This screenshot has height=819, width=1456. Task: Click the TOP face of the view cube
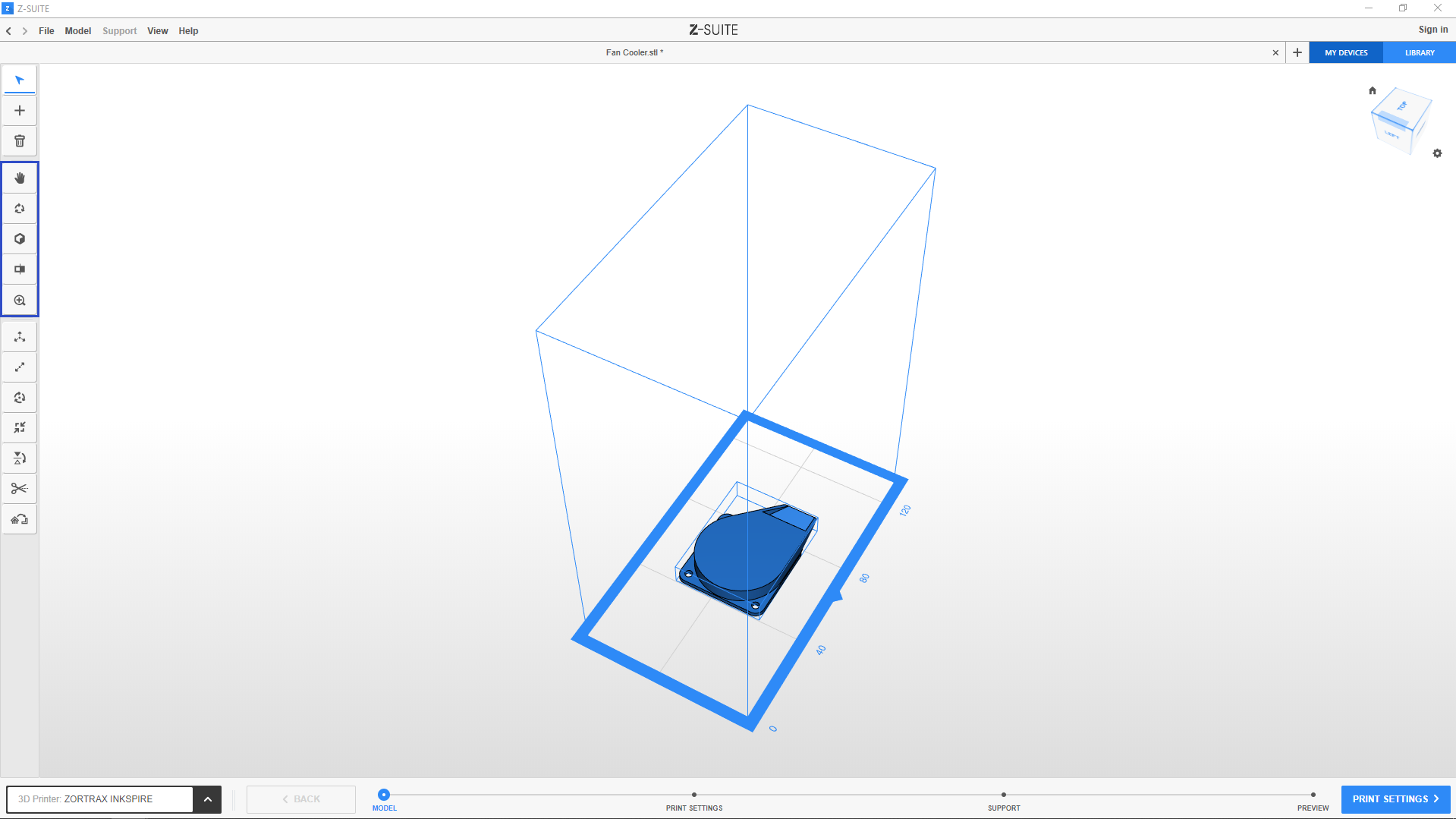(x=1402, y=106)
